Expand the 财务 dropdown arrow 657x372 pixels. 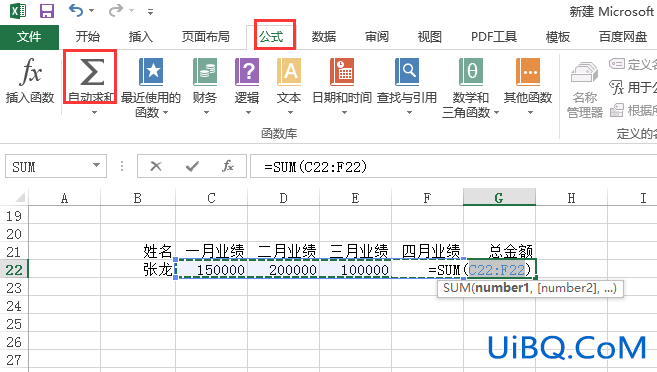[206, 112]
